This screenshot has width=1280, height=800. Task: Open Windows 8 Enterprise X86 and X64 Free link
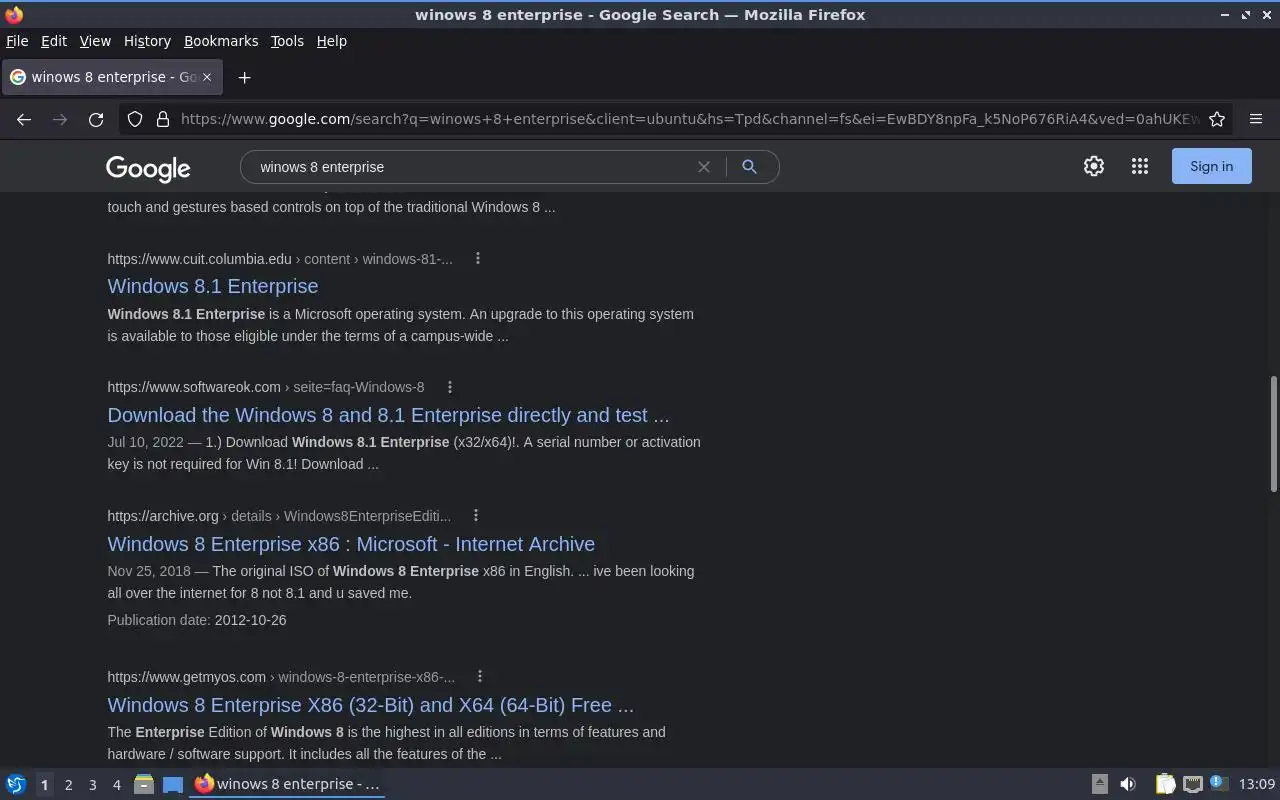click(370, 705)
